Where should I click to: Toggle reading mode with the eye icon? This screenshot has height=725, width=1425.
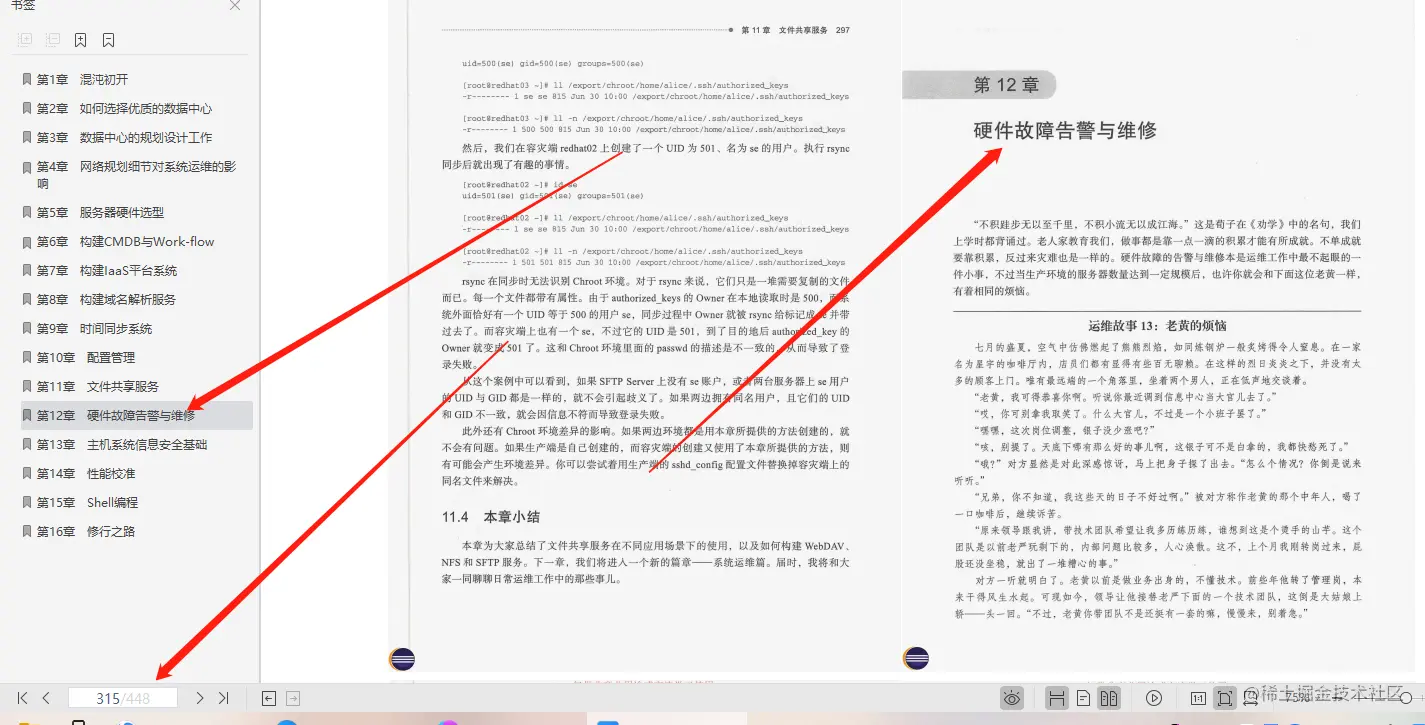pos(1011,697)
